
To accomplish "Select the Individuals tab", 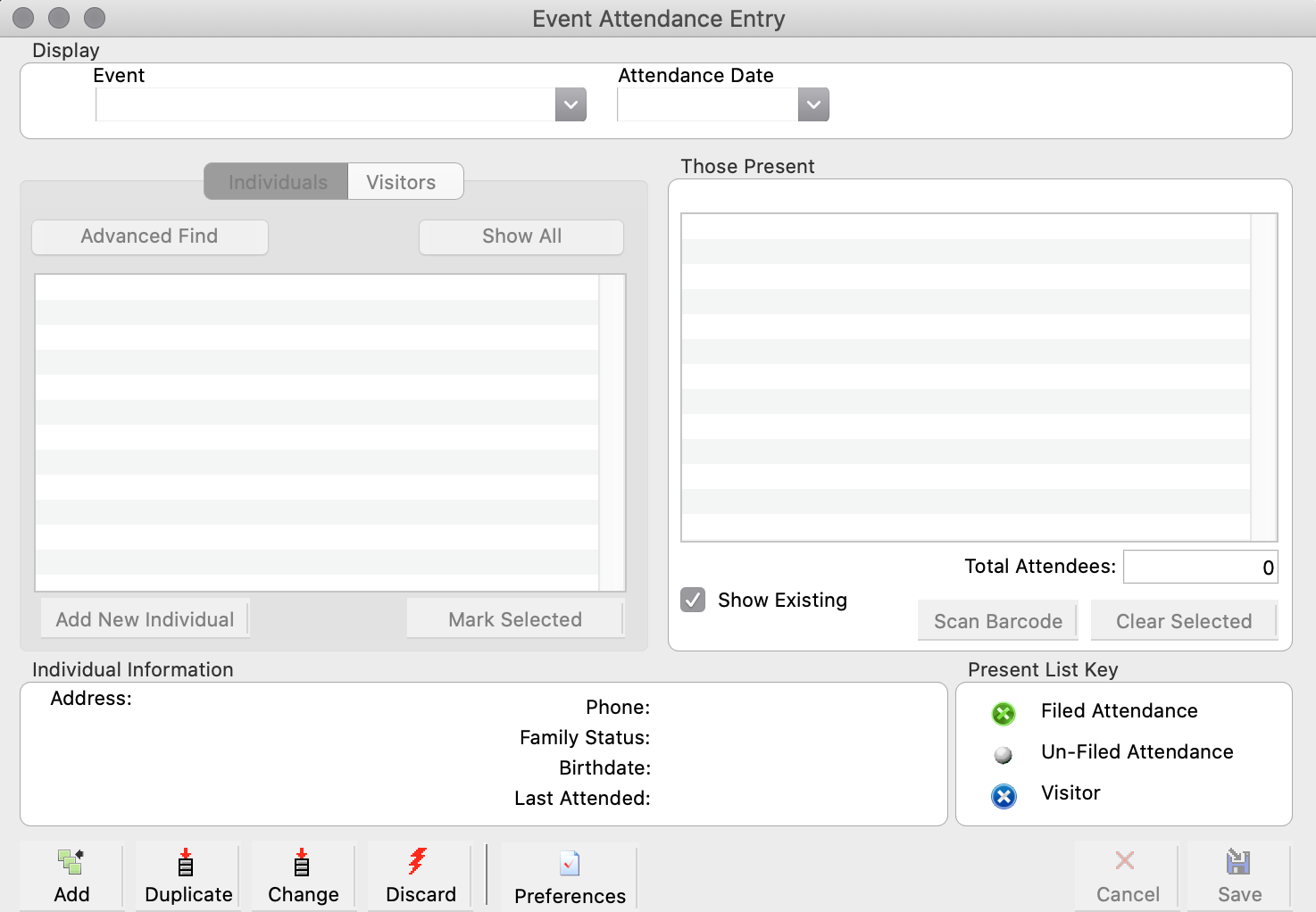I will [275, 181].
